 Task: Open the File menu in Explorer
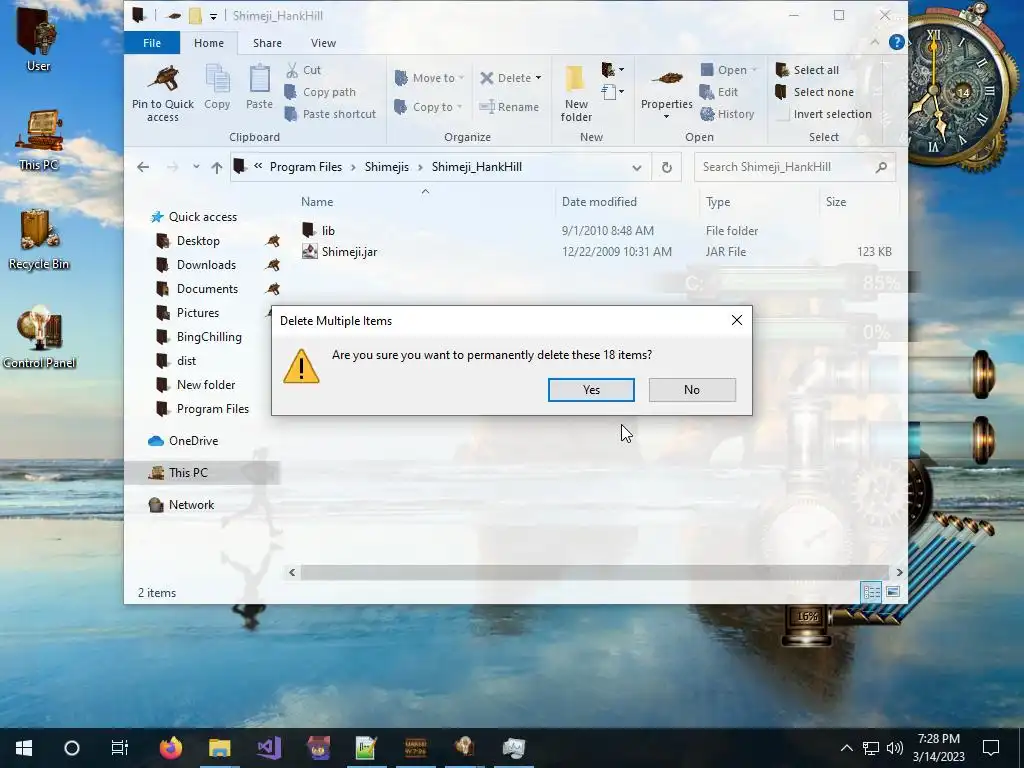tap(152, 43)
